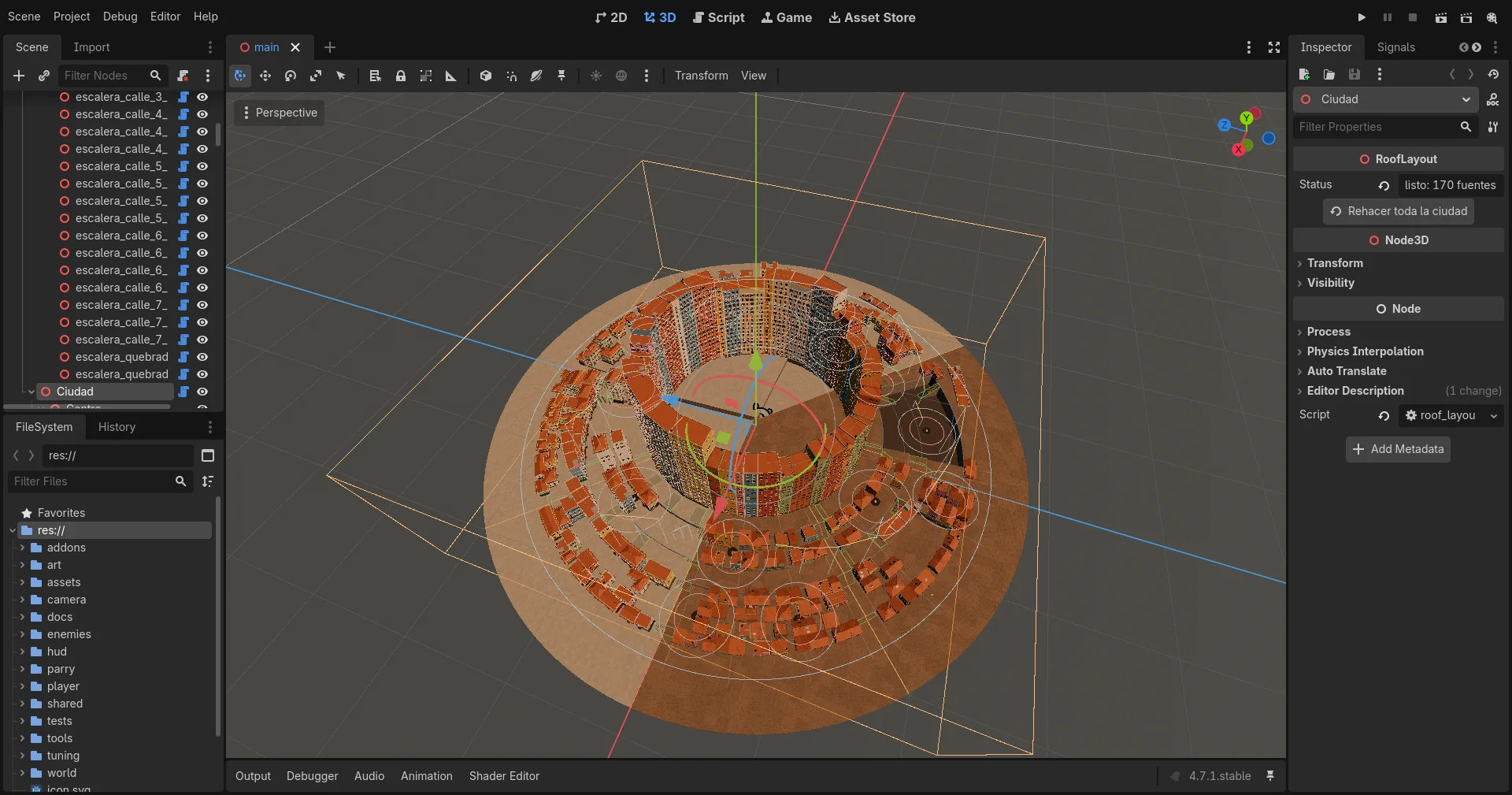The height and width of the screenshot is (795, 1512).
Task: Switch to the History tab
Action: click(117, 427)
